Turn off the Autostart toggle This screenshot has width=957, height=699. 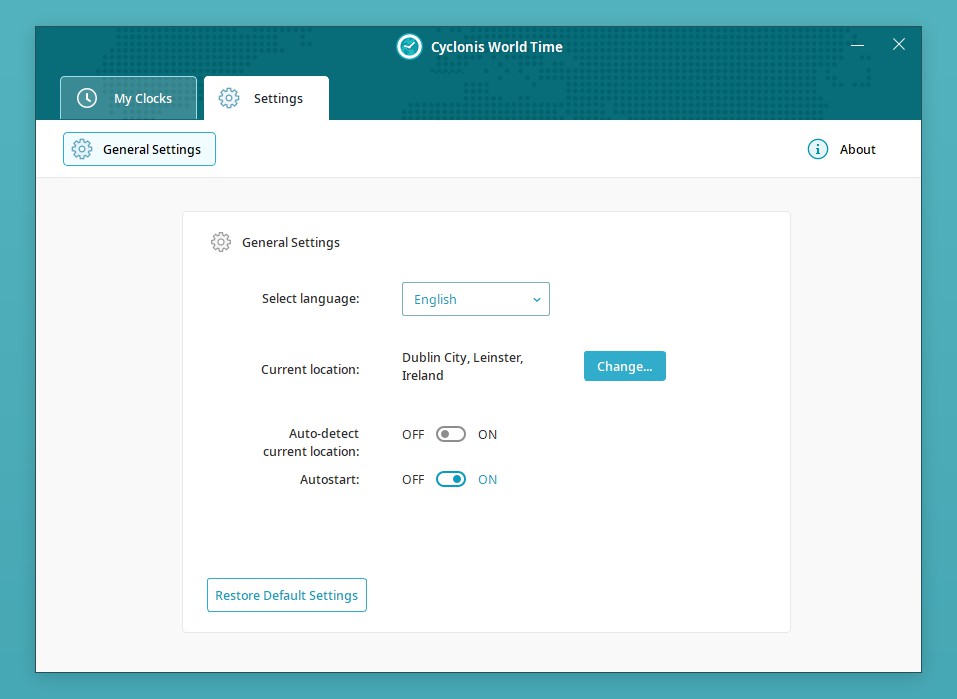[x=451, y=479]
